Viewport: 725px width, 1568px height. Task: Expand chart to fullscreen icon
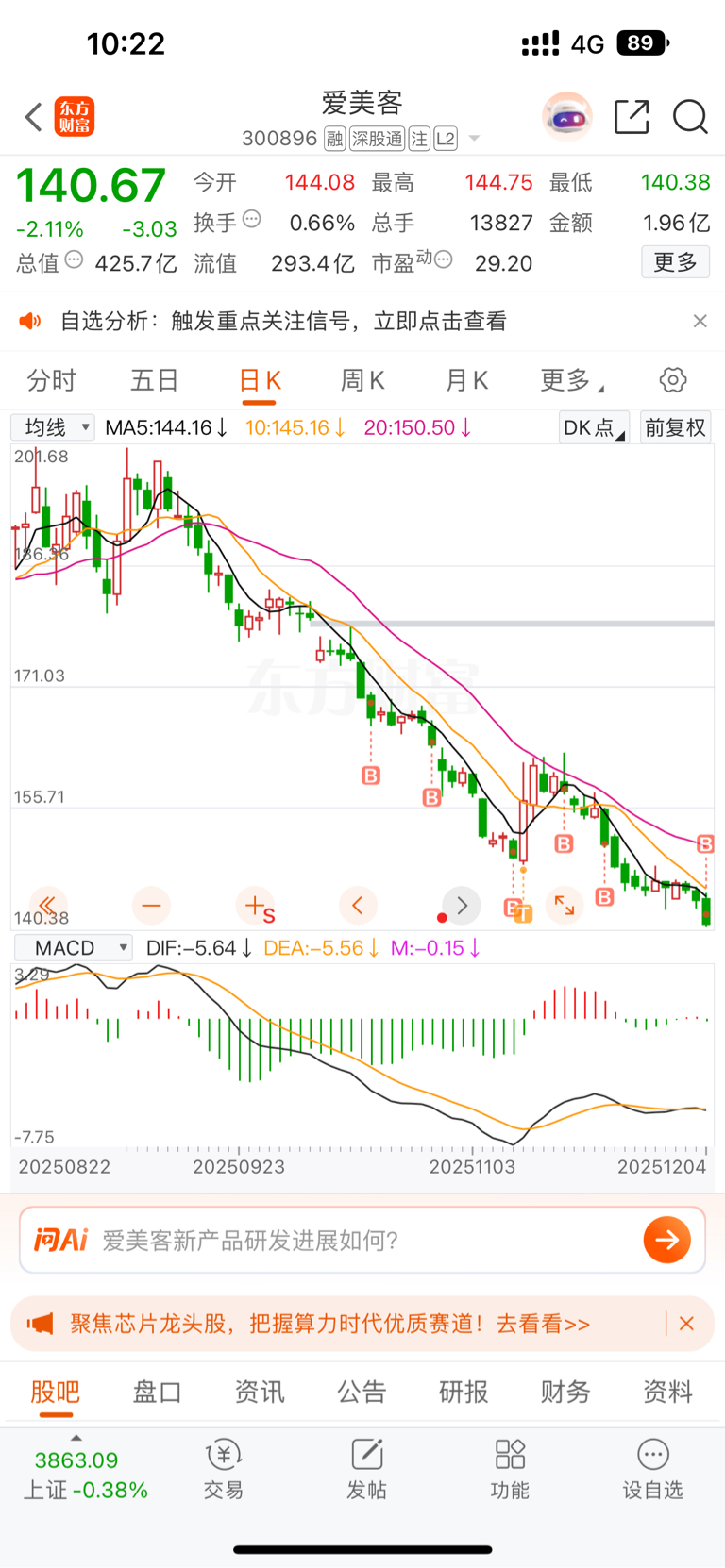pyautogui.click(x=565, y=906)
